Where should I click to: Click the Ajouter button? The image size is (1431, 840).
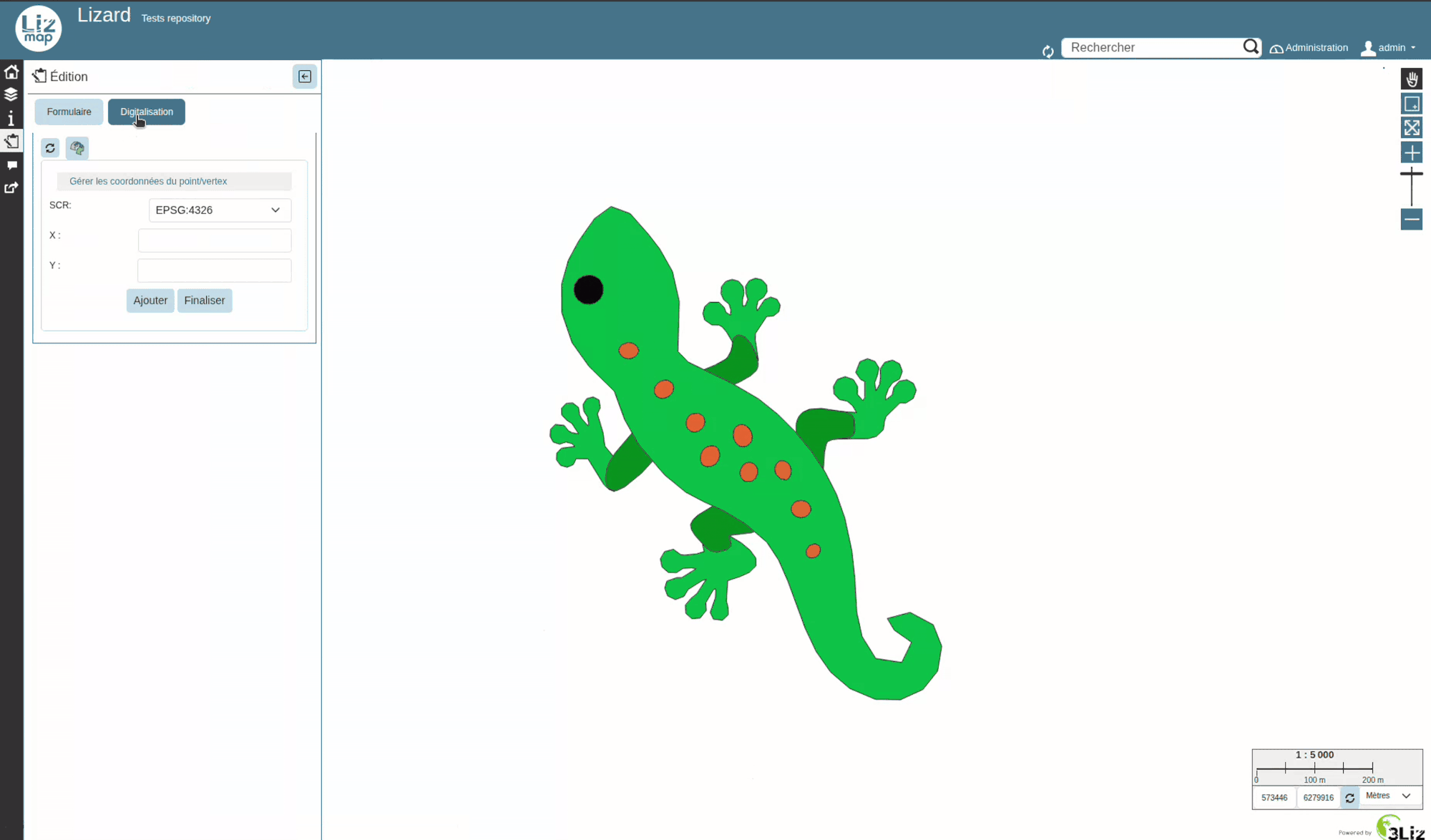point(150,301)
